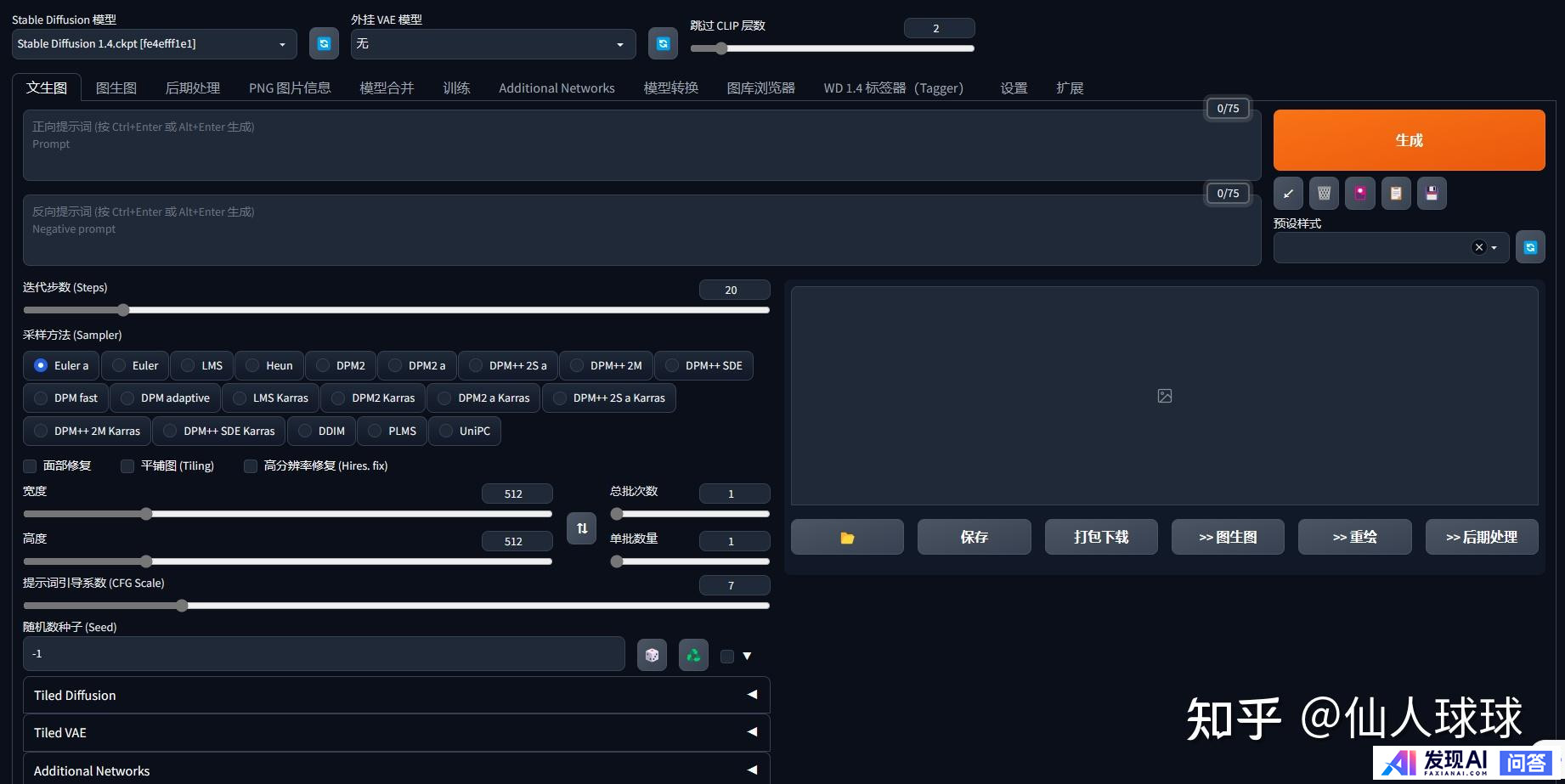The width and height of the screenshot is (1565, 784).
Task: Click the dice icon to randomize seed
Action: point(652,655)
